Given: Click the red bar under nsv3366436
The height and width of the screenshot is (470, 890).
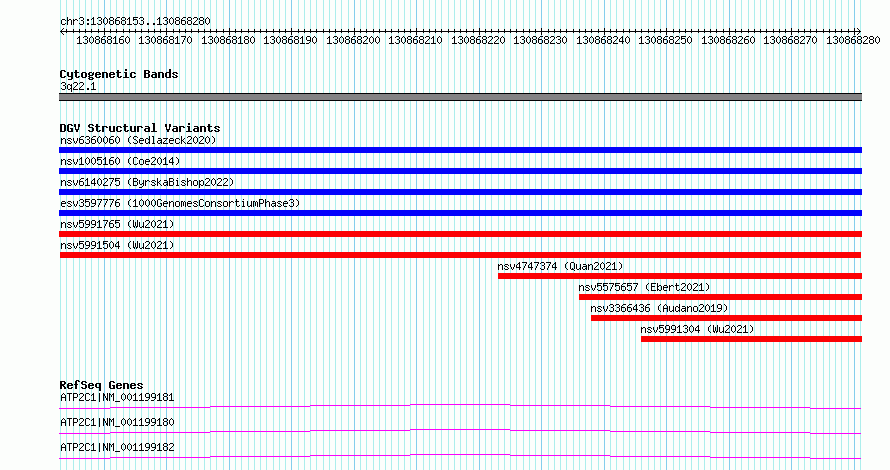Looking at the screenshot, I should click(727, 318).
